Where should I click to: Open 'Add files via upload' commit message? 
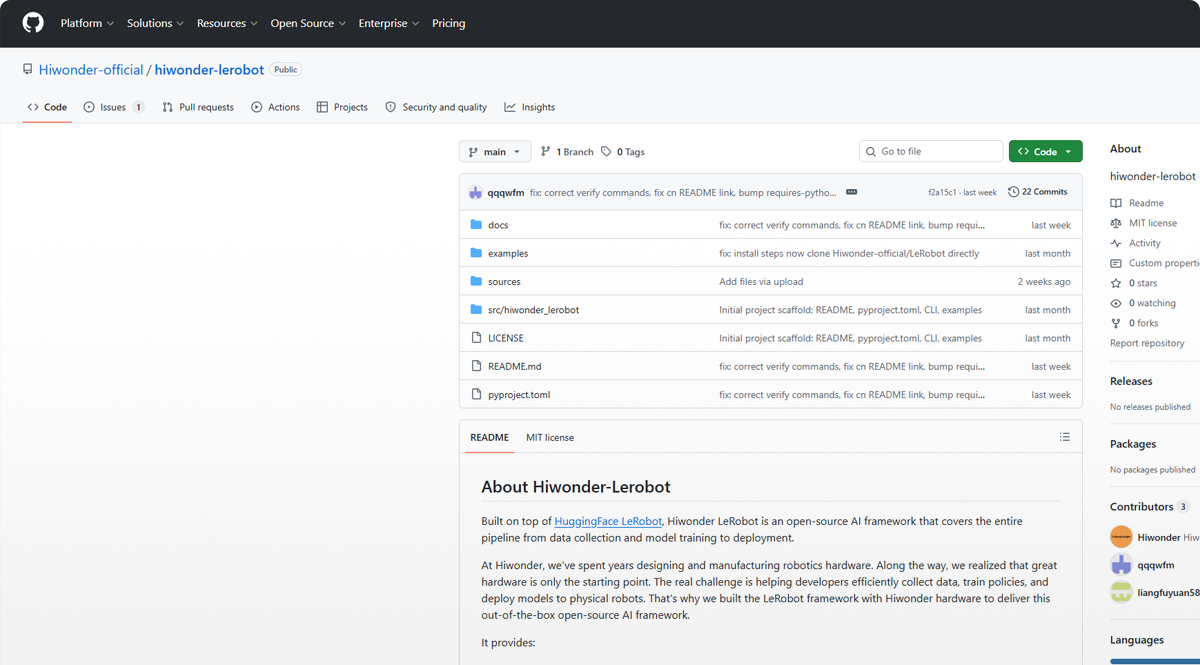click(761, 282)
